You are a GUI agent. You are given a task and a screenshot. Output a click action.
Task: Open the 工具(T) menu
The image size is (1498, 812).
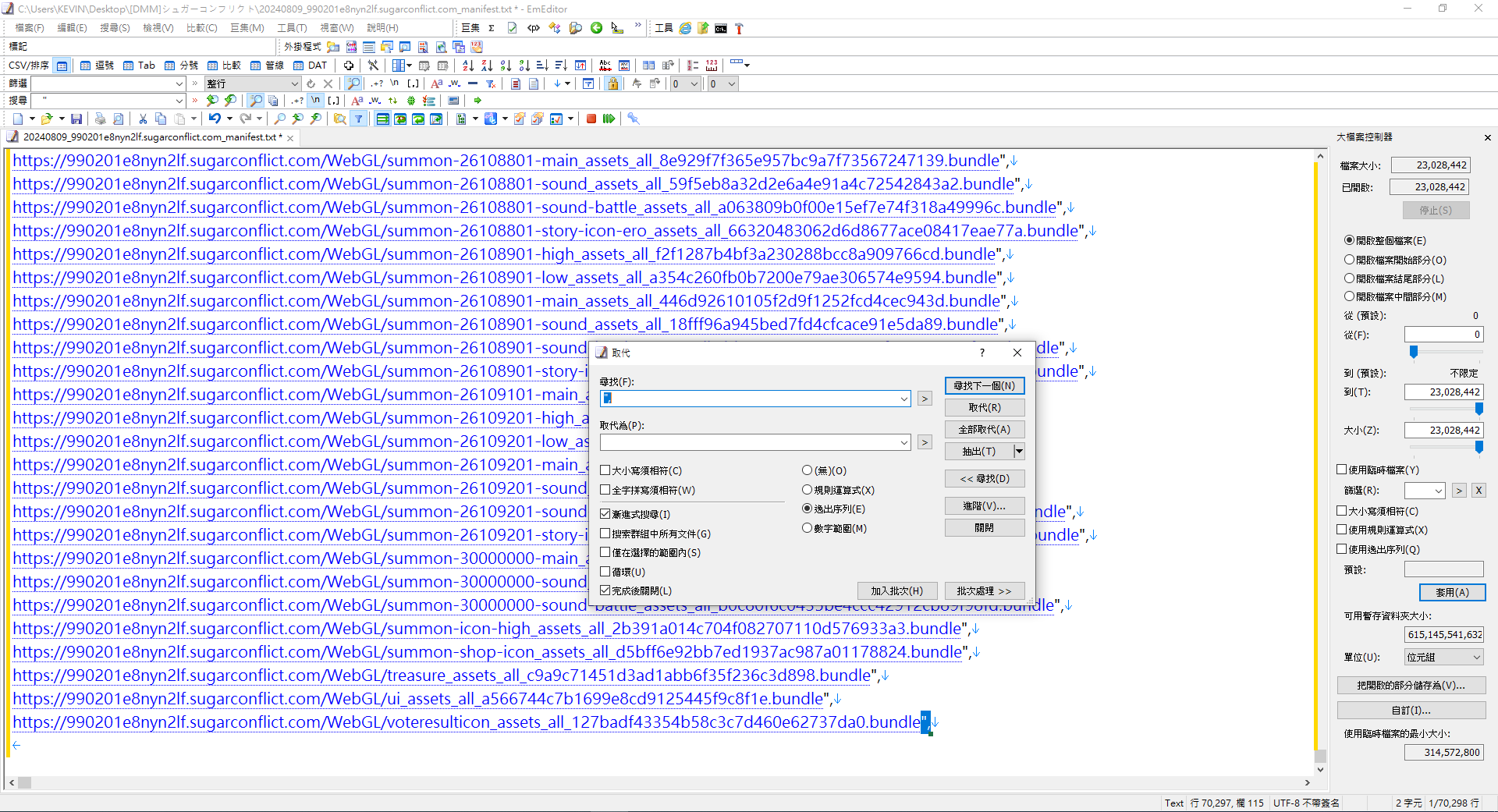pos(292,28)
